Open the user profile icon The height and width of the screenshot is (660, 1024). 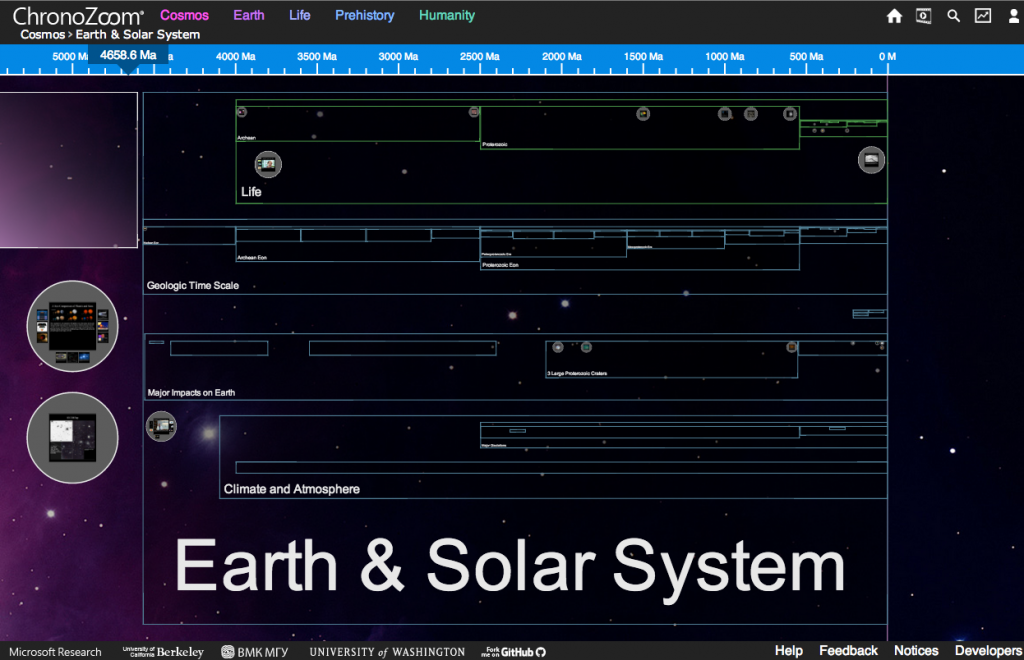(1014, 16)
